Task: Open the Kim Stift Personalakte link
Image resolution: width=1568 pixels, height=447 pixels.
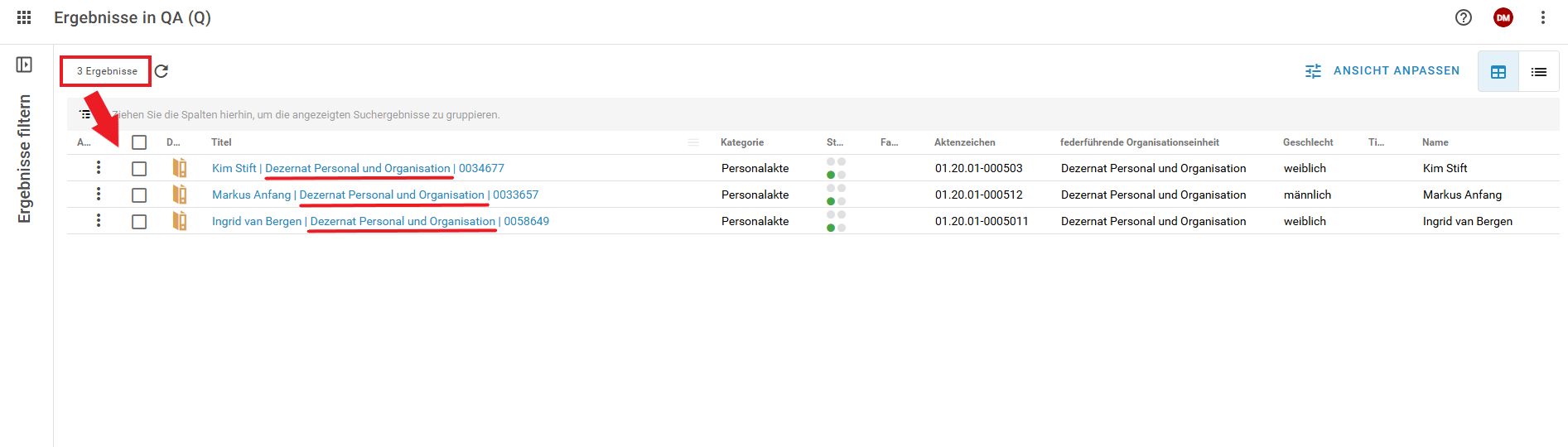Action: pyautogui.click(x=358, y=168)
